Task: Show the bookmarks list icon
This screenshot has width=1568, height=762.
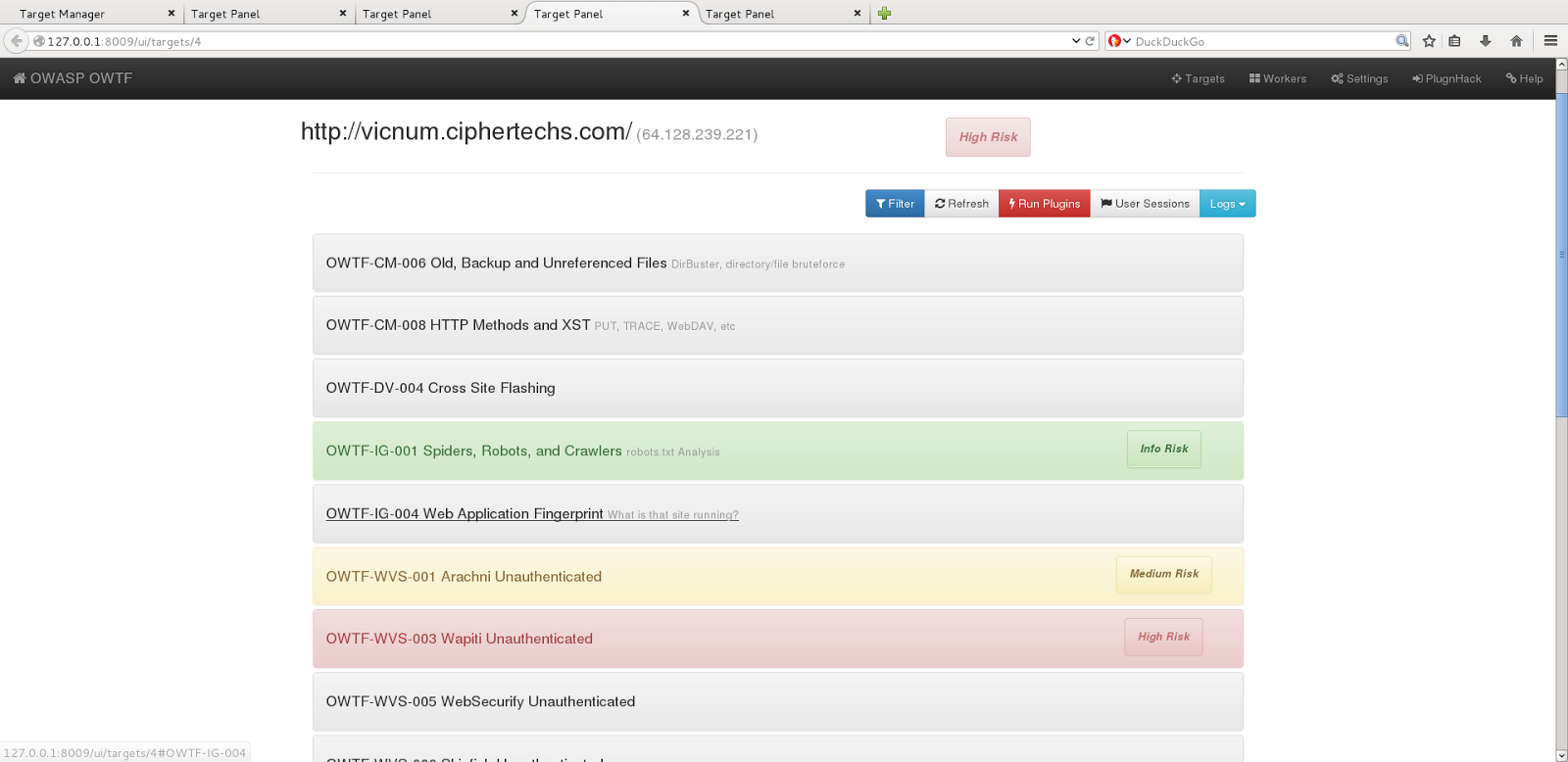Action: point(1455,41)
